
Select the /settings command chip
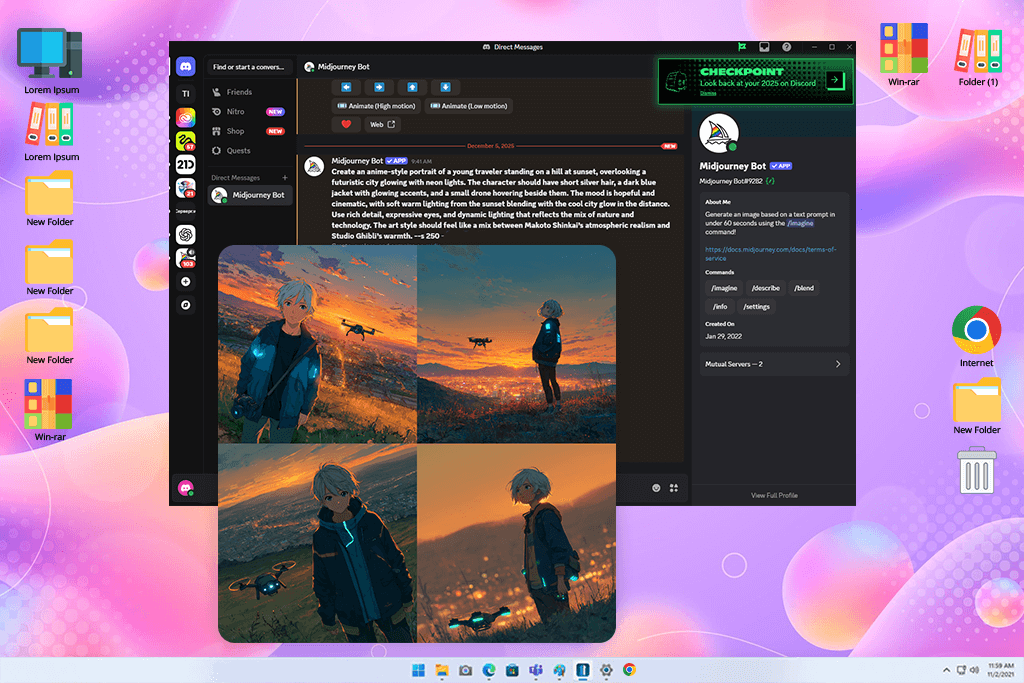coord(756,306)
